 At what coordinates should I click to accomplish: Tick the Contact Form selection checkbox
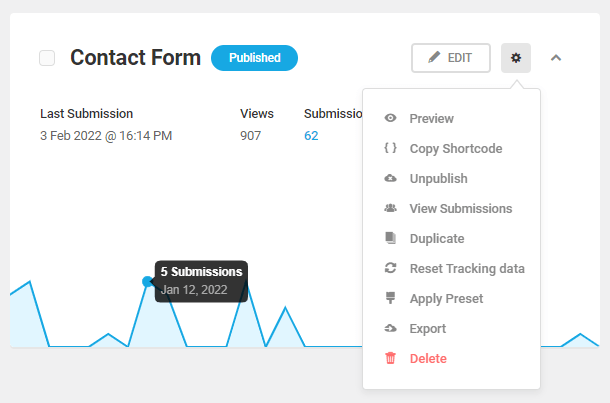pos(47,58)
